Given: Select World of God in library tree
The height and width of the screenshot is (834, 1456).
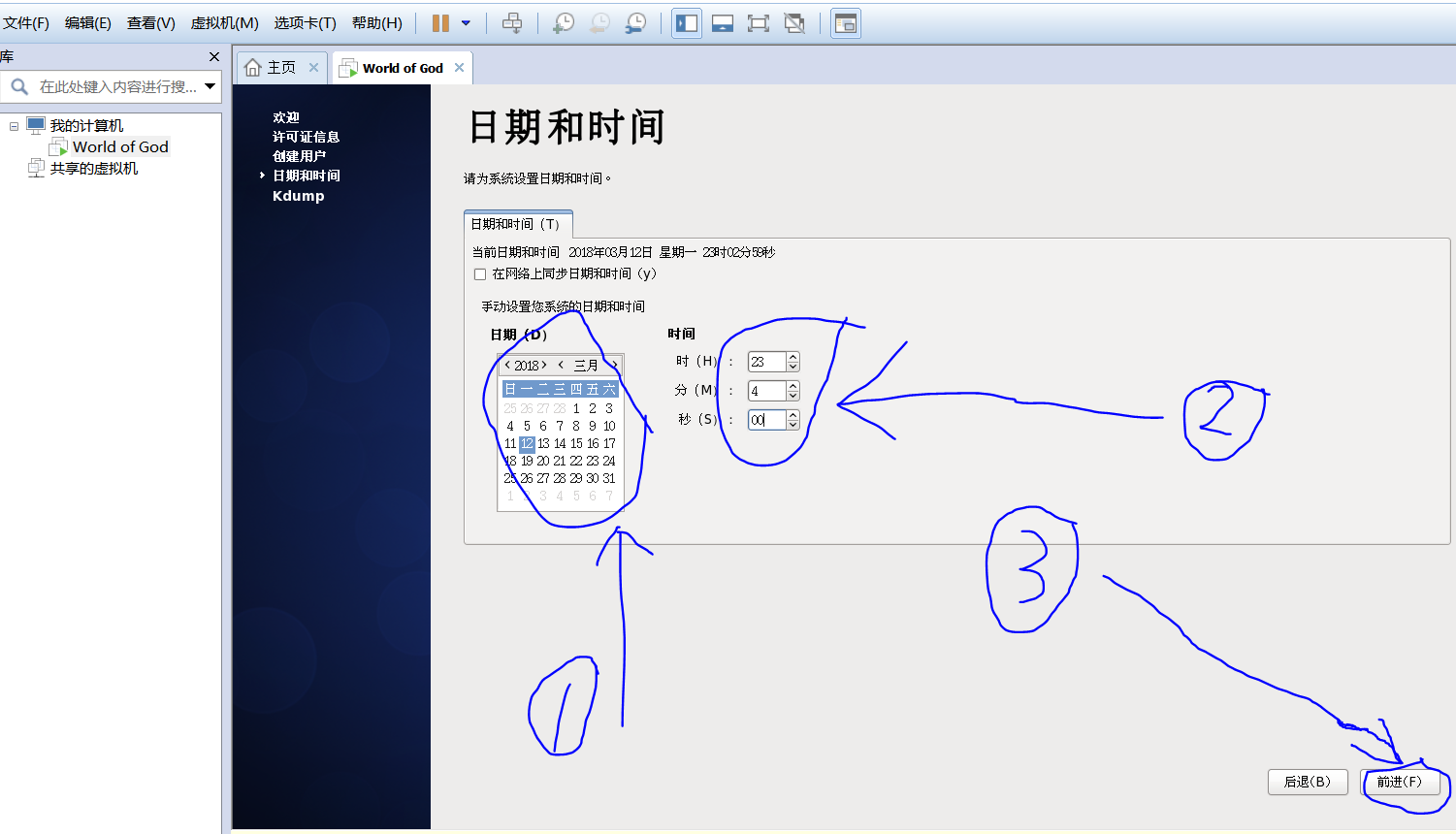Looking at the screenshot, I should (120, 147).
